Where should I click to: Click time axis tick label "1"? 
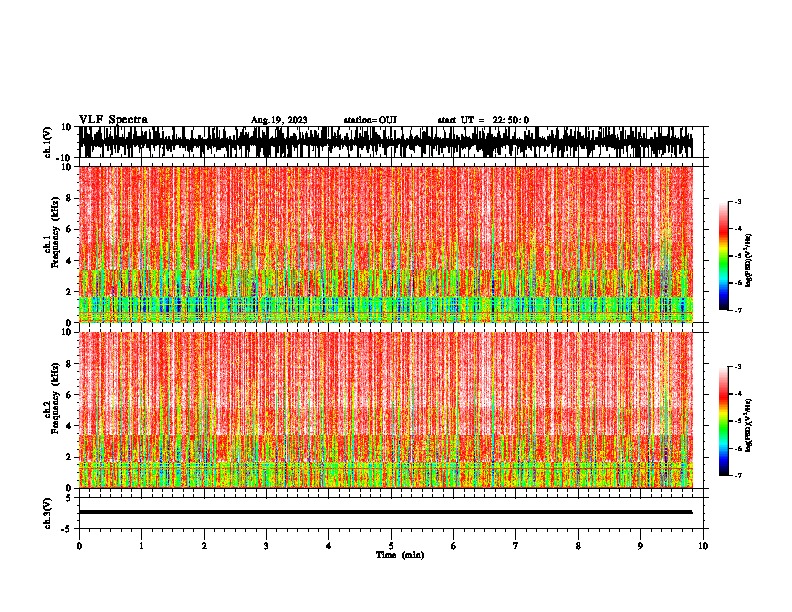141,546
